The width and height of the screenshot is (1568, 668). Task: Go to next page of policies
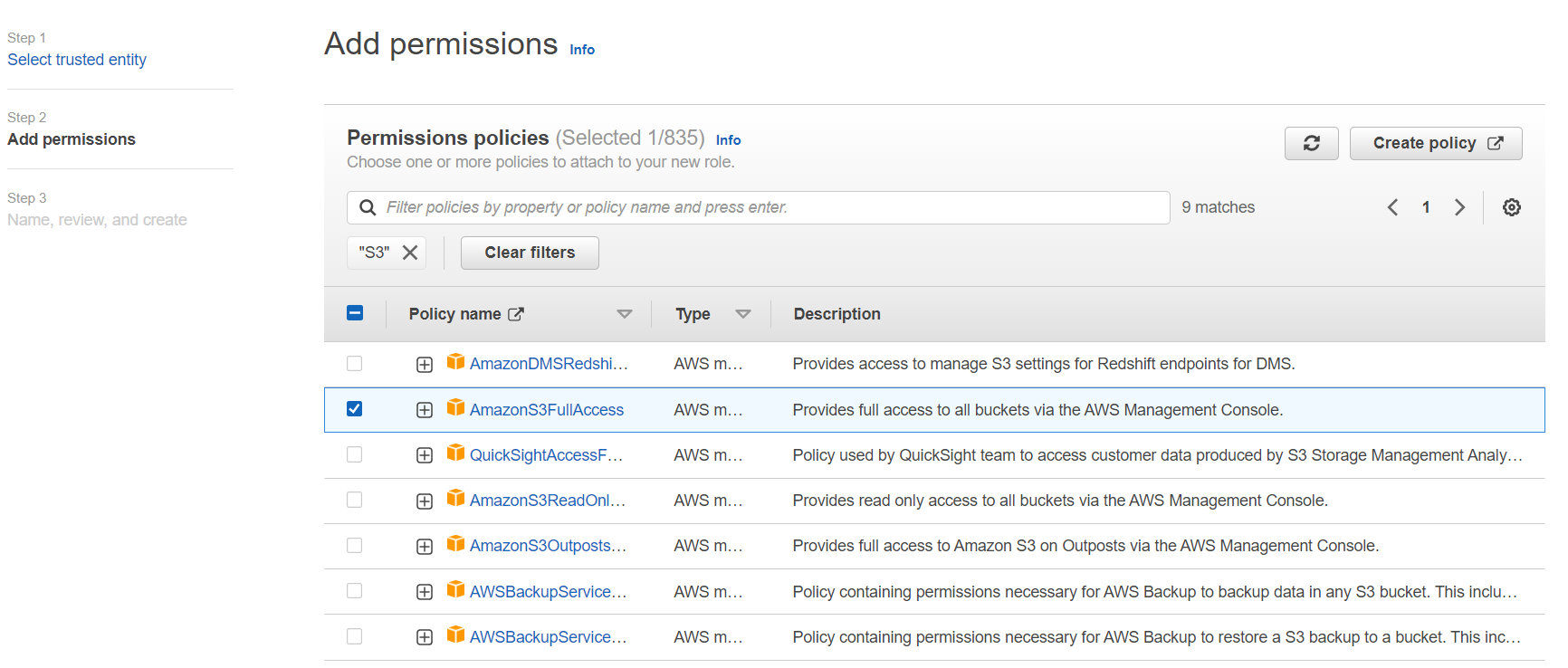coord(1459,207)
